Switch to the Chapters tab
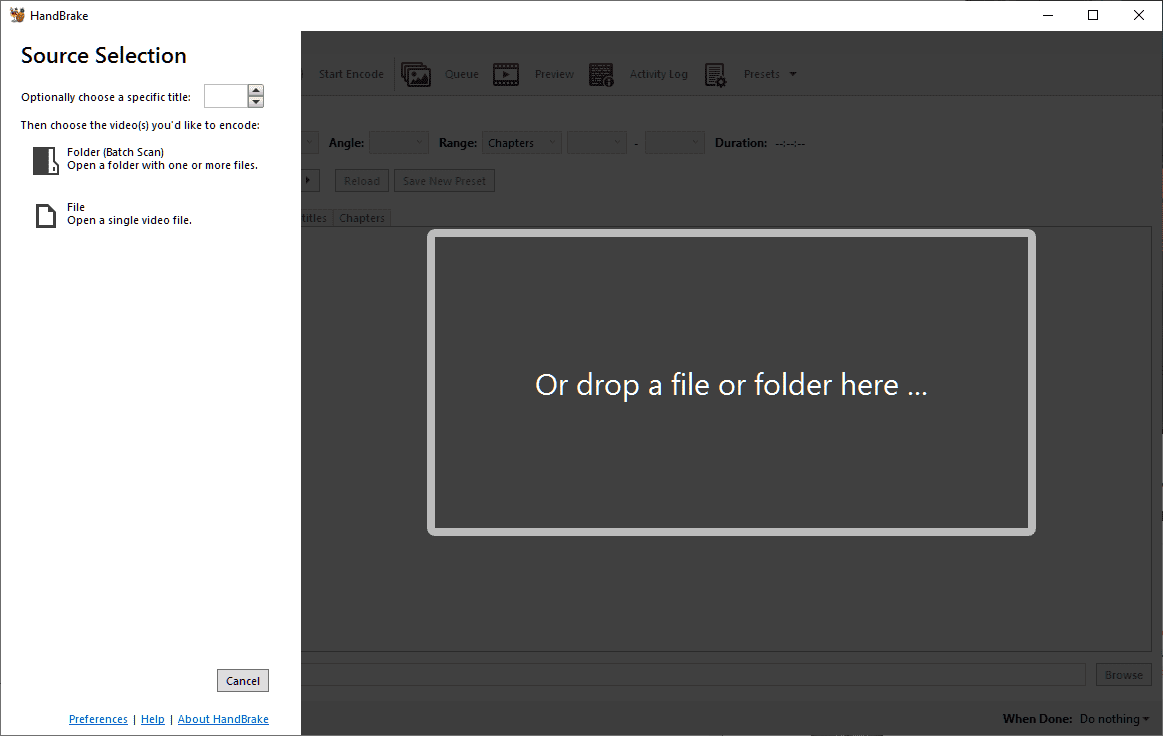 361,217
